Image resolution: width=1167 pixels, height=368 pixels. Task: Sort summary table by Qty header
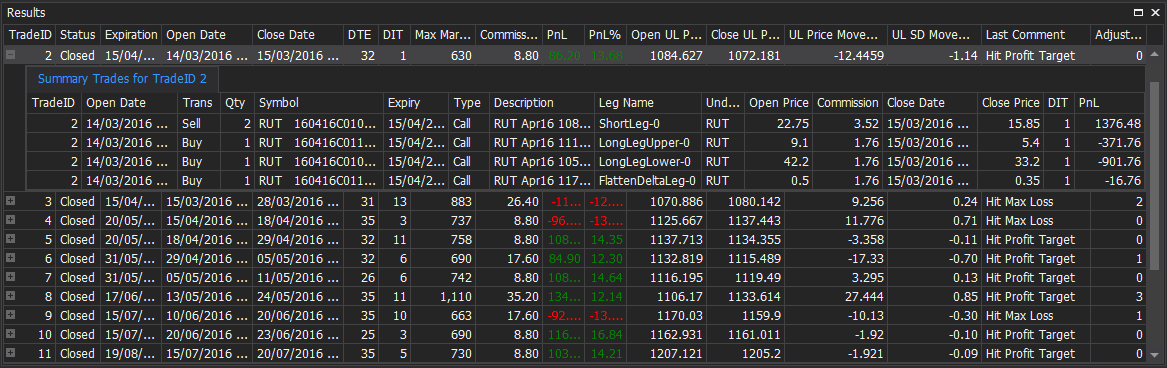237,103
